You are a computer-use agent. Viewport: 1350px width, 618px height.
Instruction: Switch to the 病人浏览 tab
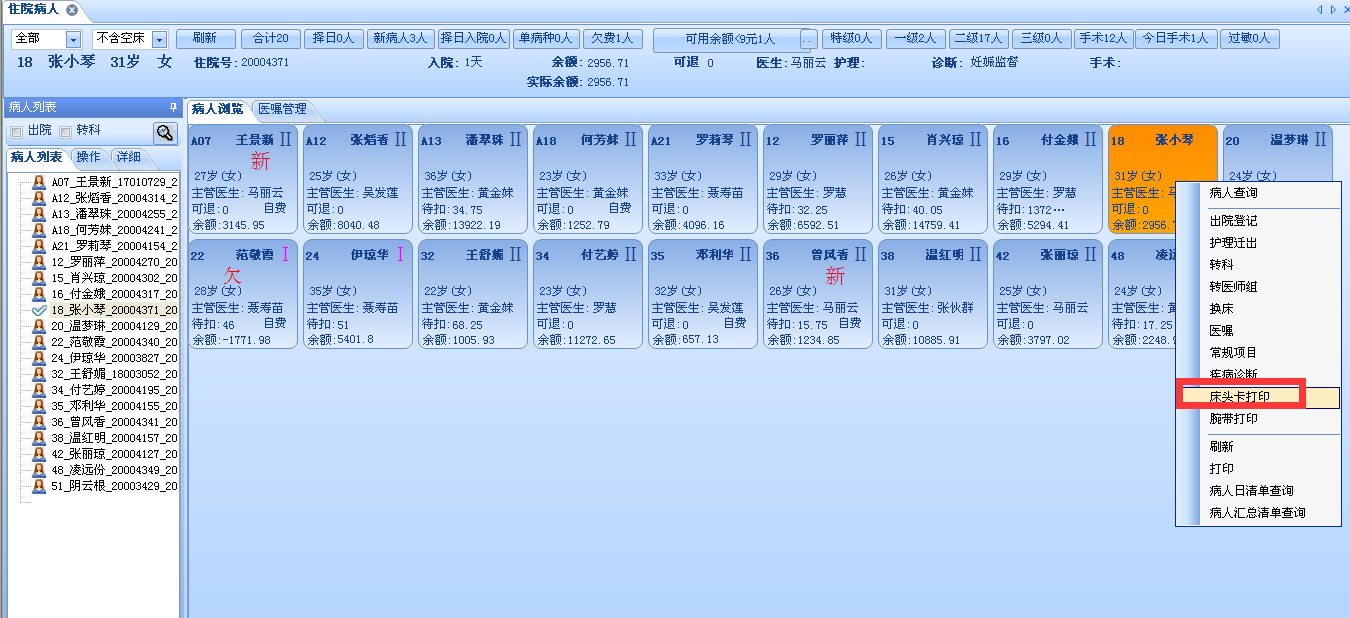pyautogui.click(x=217, y=109)
